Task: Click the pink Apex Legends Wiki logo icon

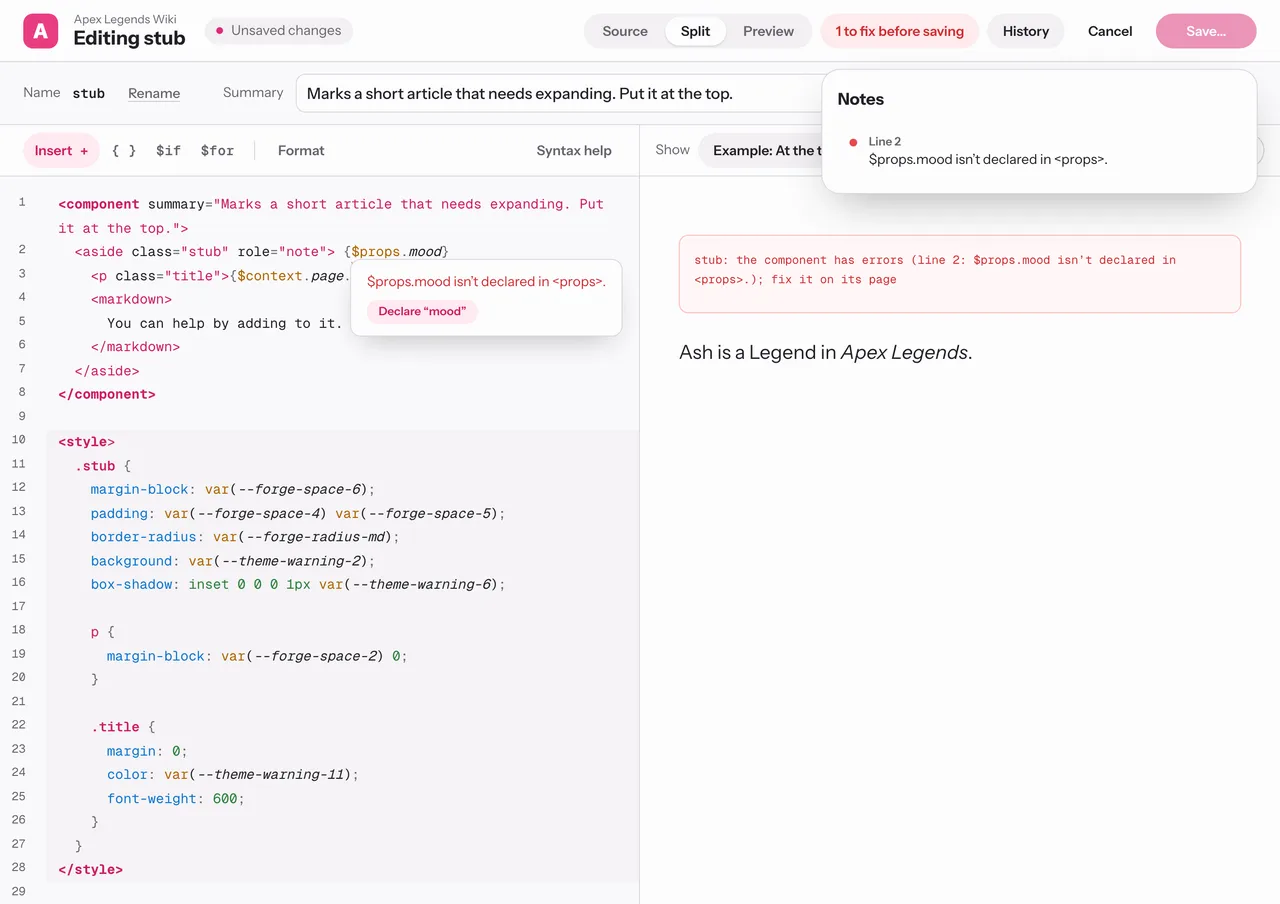Action: coord(41,31)
